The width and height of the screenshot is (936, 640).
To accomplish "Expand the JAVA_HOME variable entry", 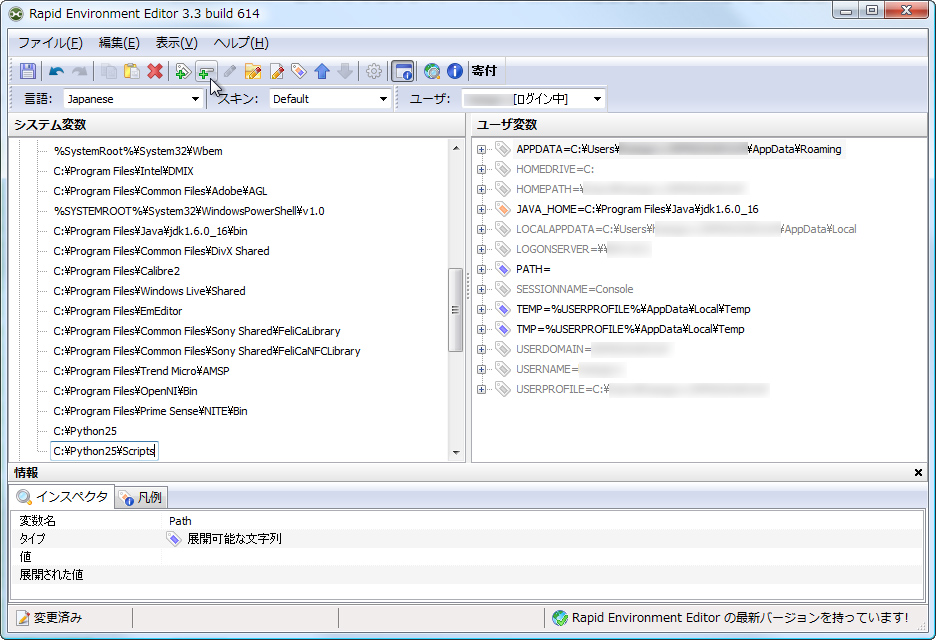I will (481, 209).
